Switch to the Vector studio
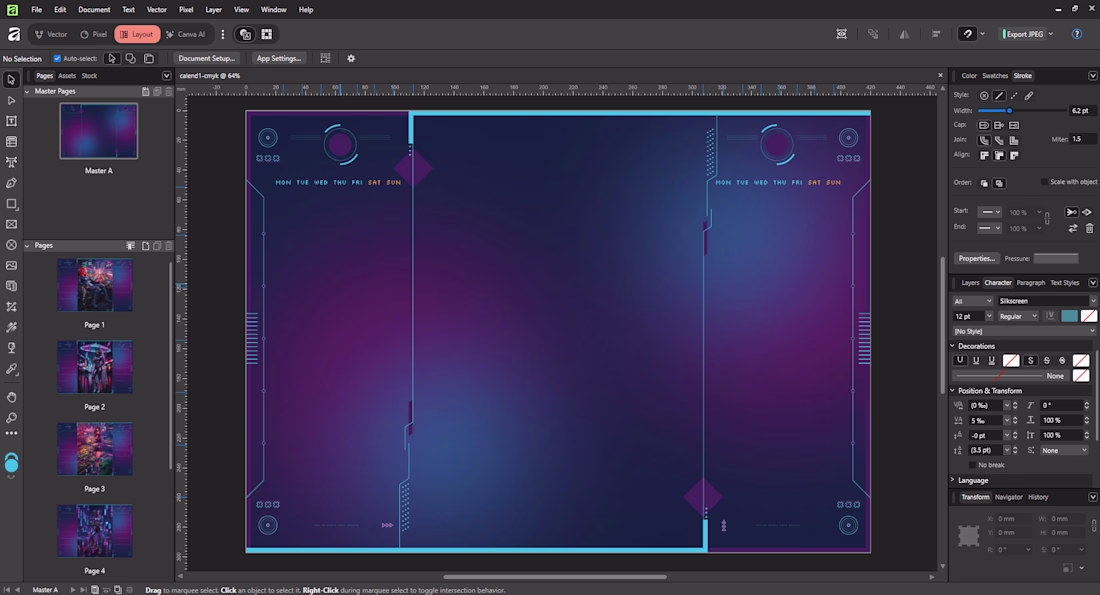The width and height of the screenshot is (1100, 595). [51, 34]
